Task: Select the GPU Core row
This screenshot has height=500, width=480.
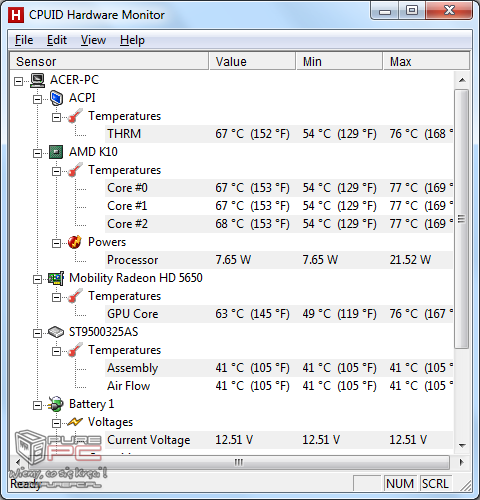Action: pos(279,314)
